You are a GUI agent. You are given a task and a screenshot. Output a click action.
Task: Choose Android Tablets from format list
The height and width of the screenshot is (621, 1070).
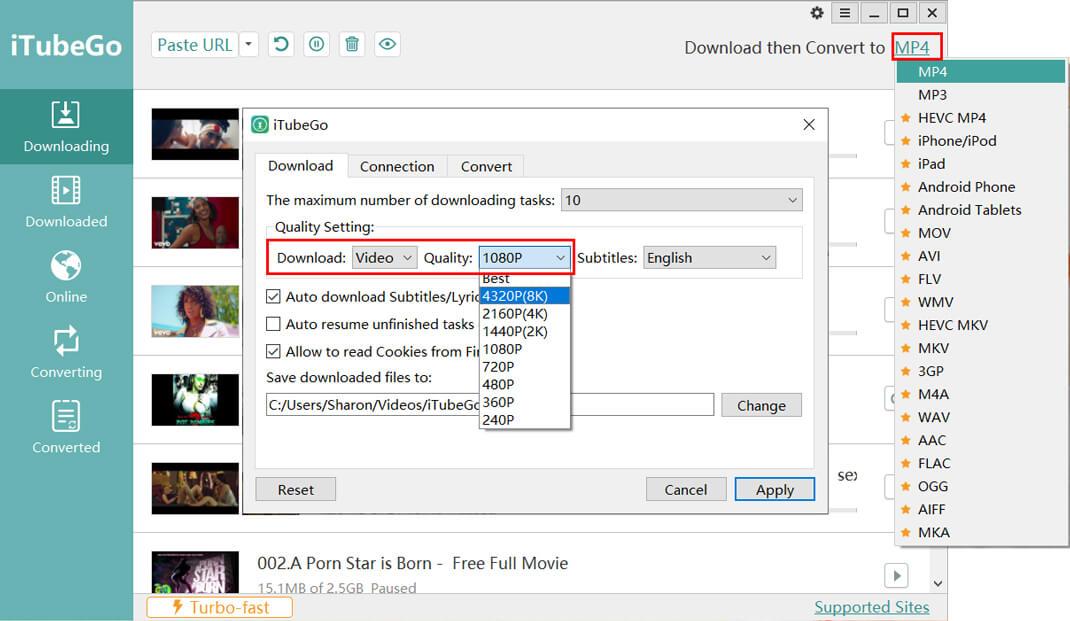[x=981, y=210]
